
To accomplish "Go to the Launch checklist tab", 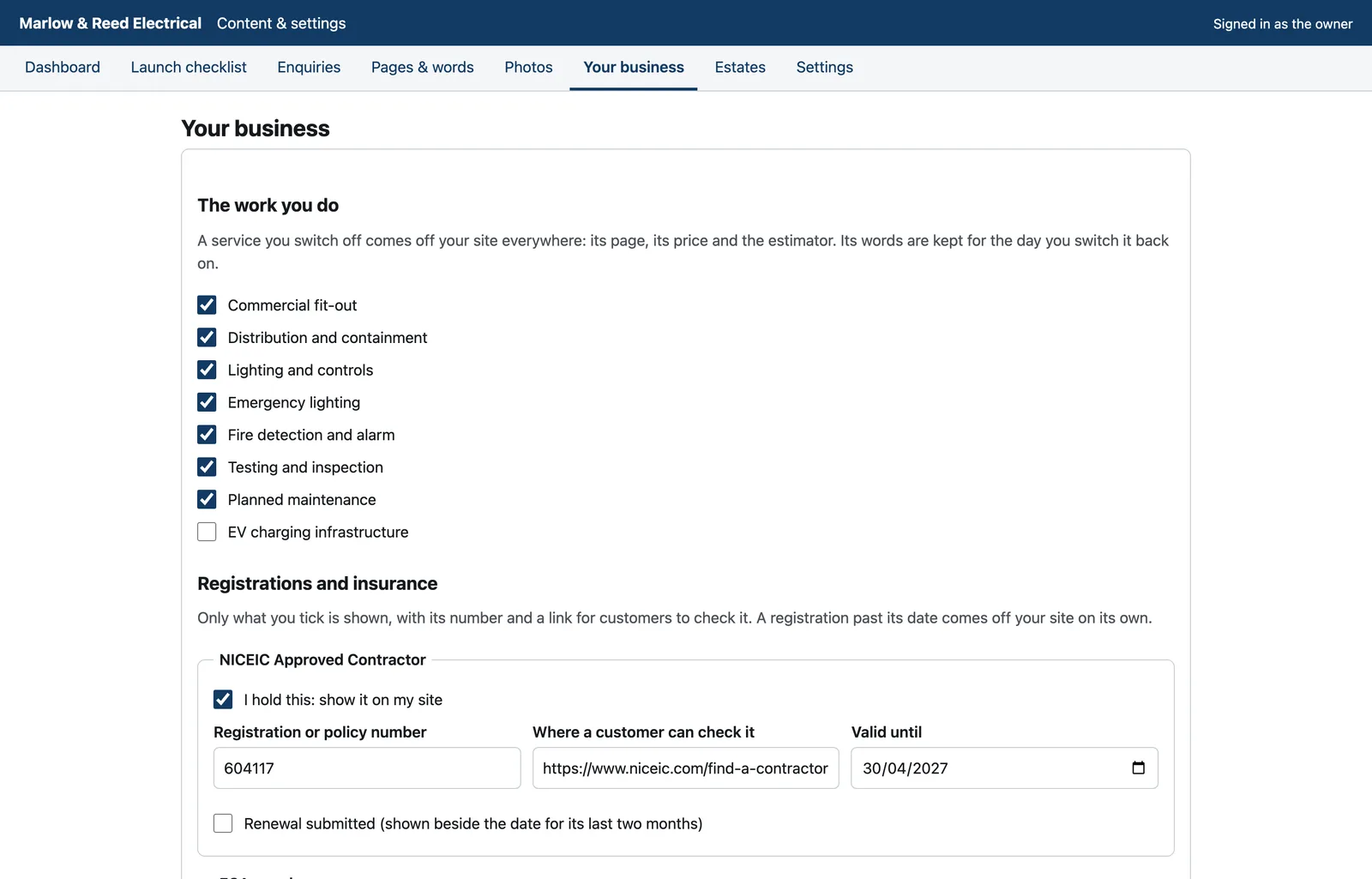I will tap(189, 67).
